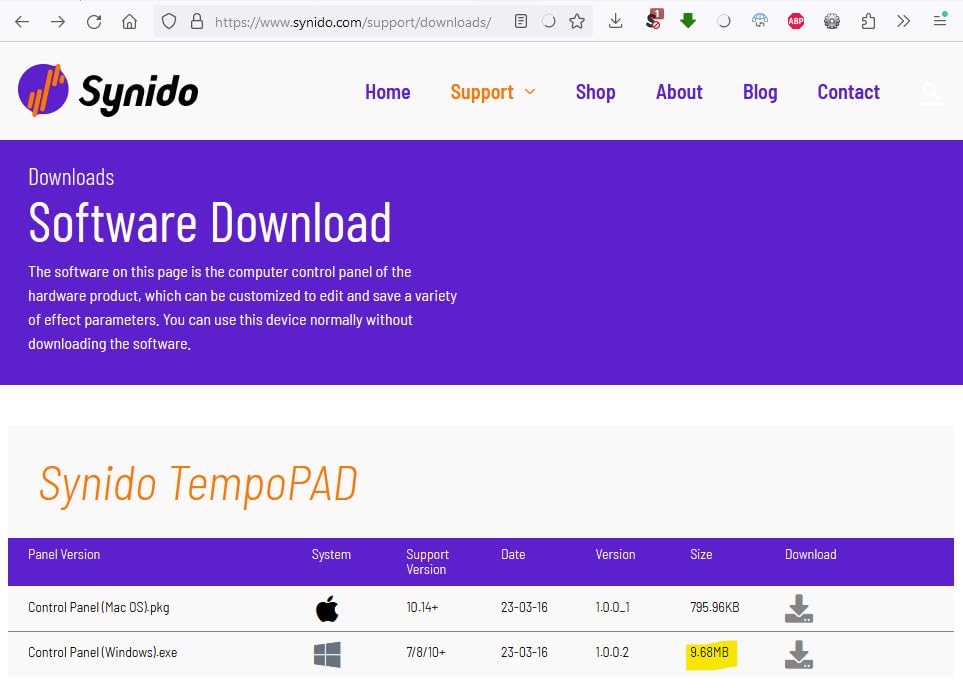Navigate to the Contact page
This screenshot has height=688, width=963.
pos(848,92)
